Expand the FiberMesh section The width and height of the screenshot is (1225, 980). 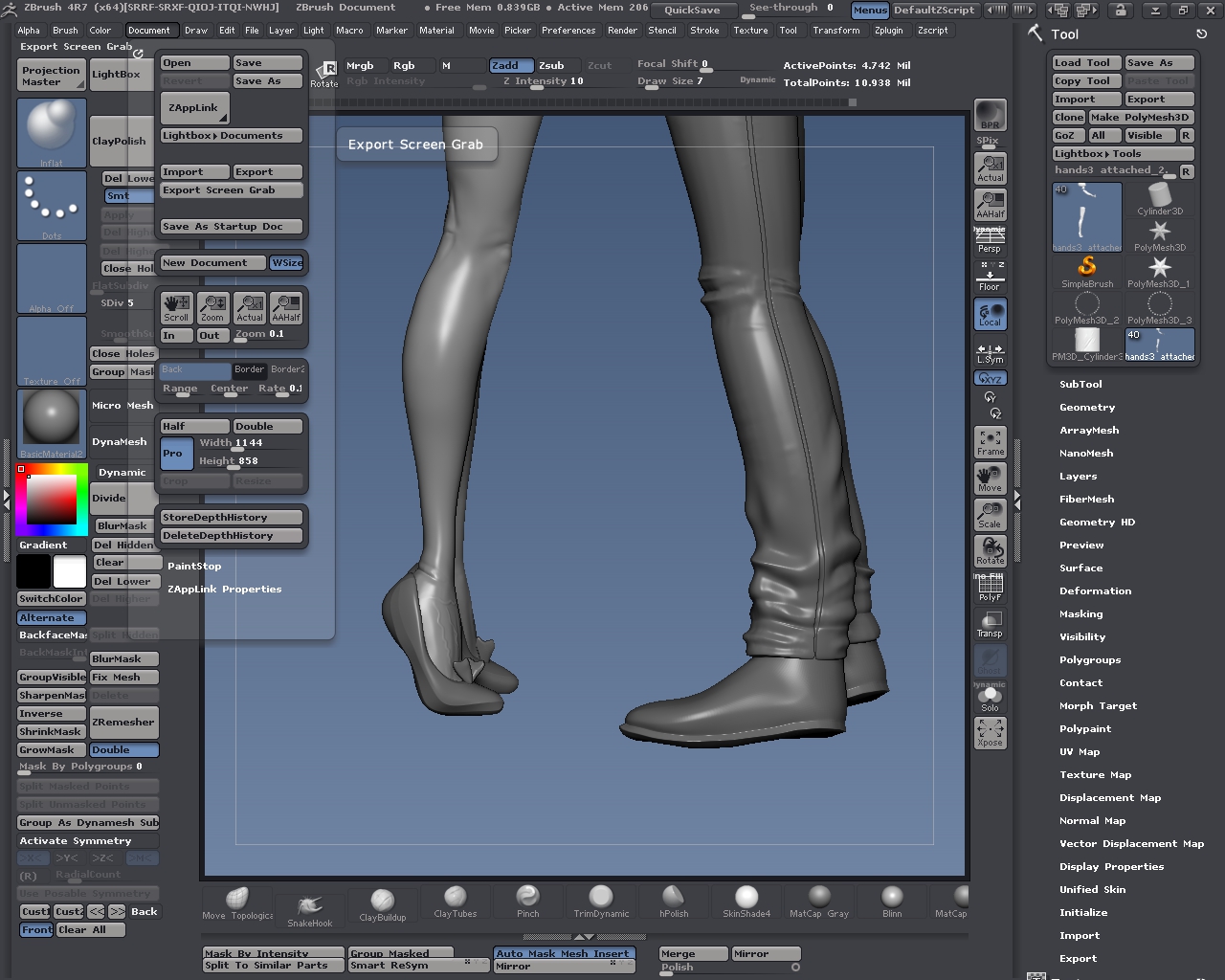[x=1086, y=499]
